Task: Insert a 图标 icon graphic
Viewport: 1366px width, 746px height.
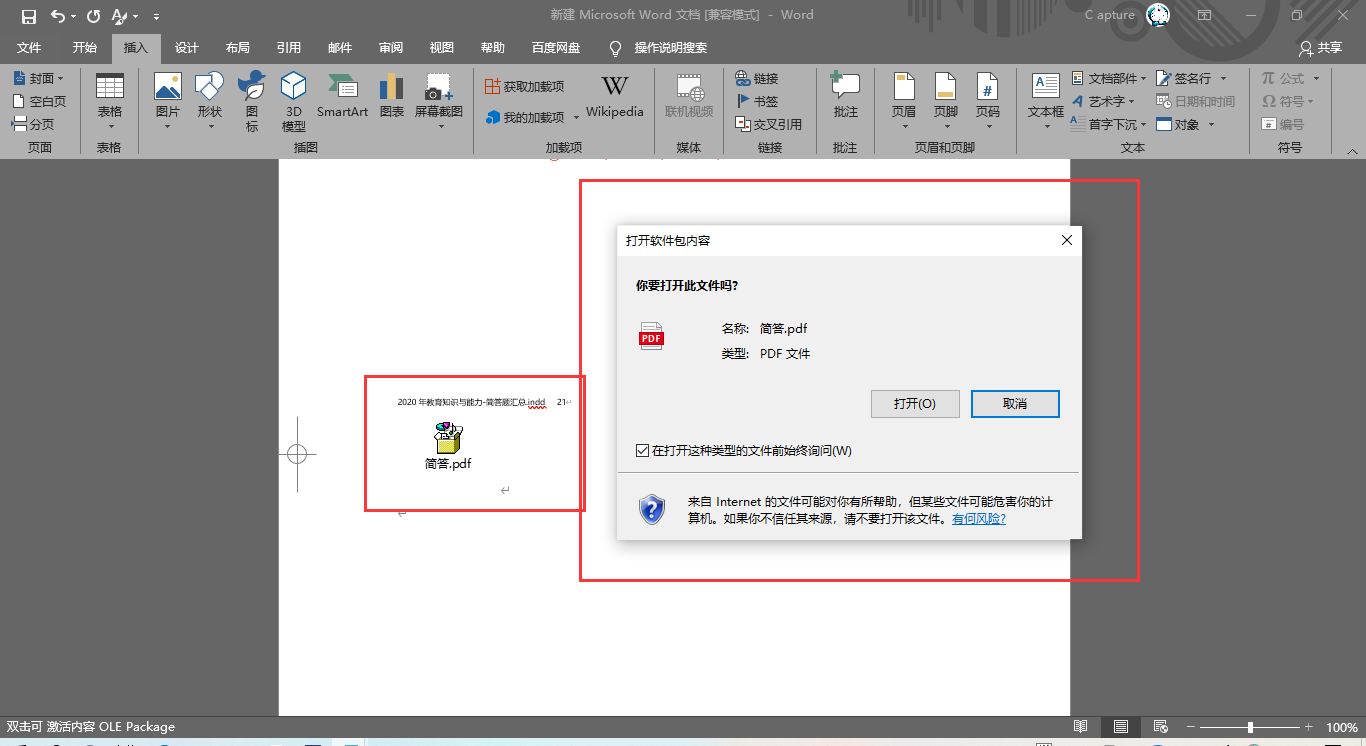Action: [252, 102]
